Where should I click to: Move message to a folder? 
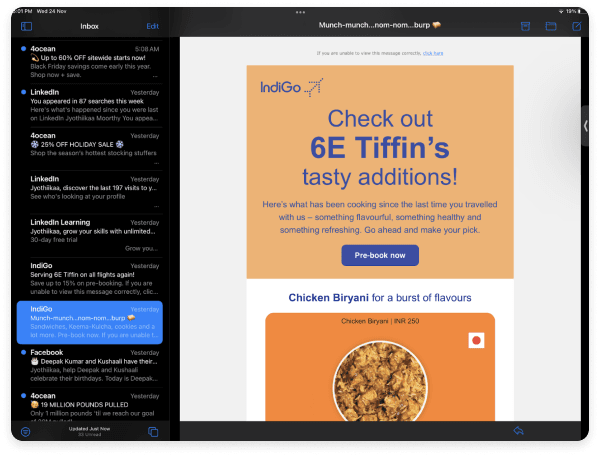point(551,26)
